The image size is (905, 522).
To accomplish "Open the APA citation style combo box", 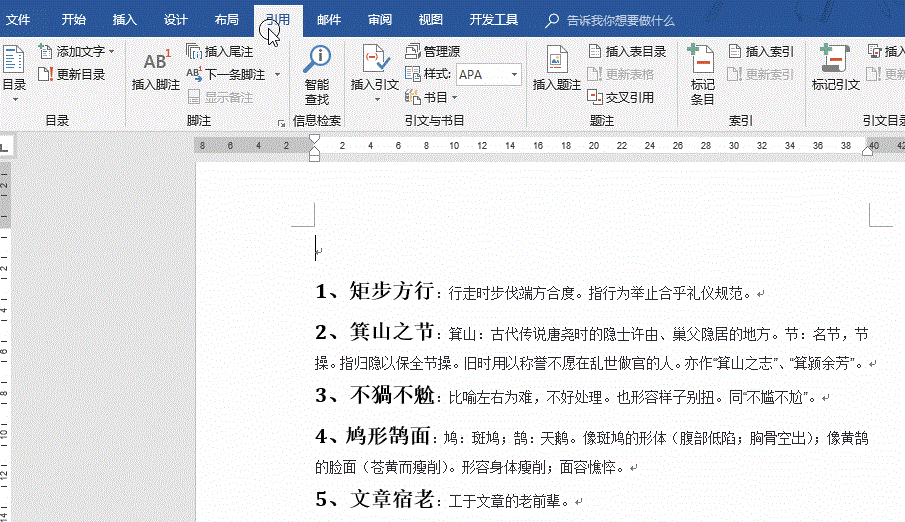I will coord(489,74).
